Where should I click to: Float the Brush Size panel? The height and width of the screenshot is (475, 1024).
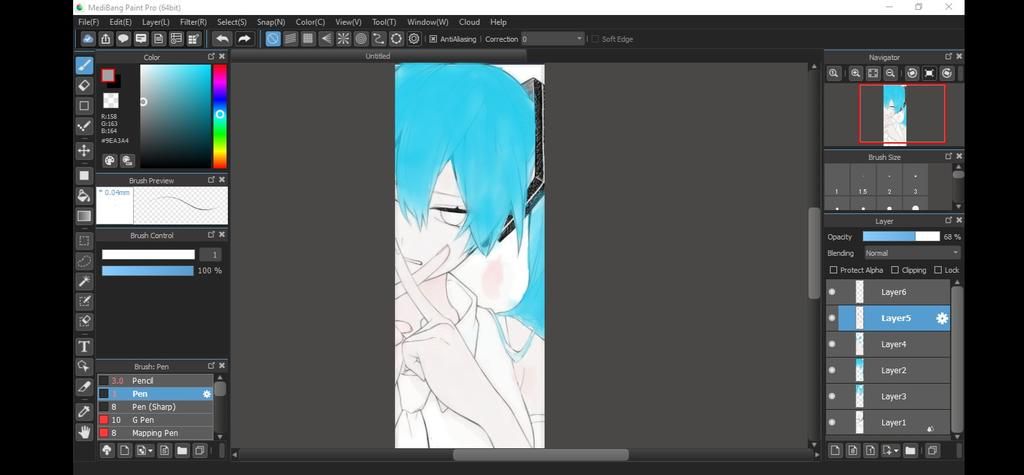tap(948, 157)
